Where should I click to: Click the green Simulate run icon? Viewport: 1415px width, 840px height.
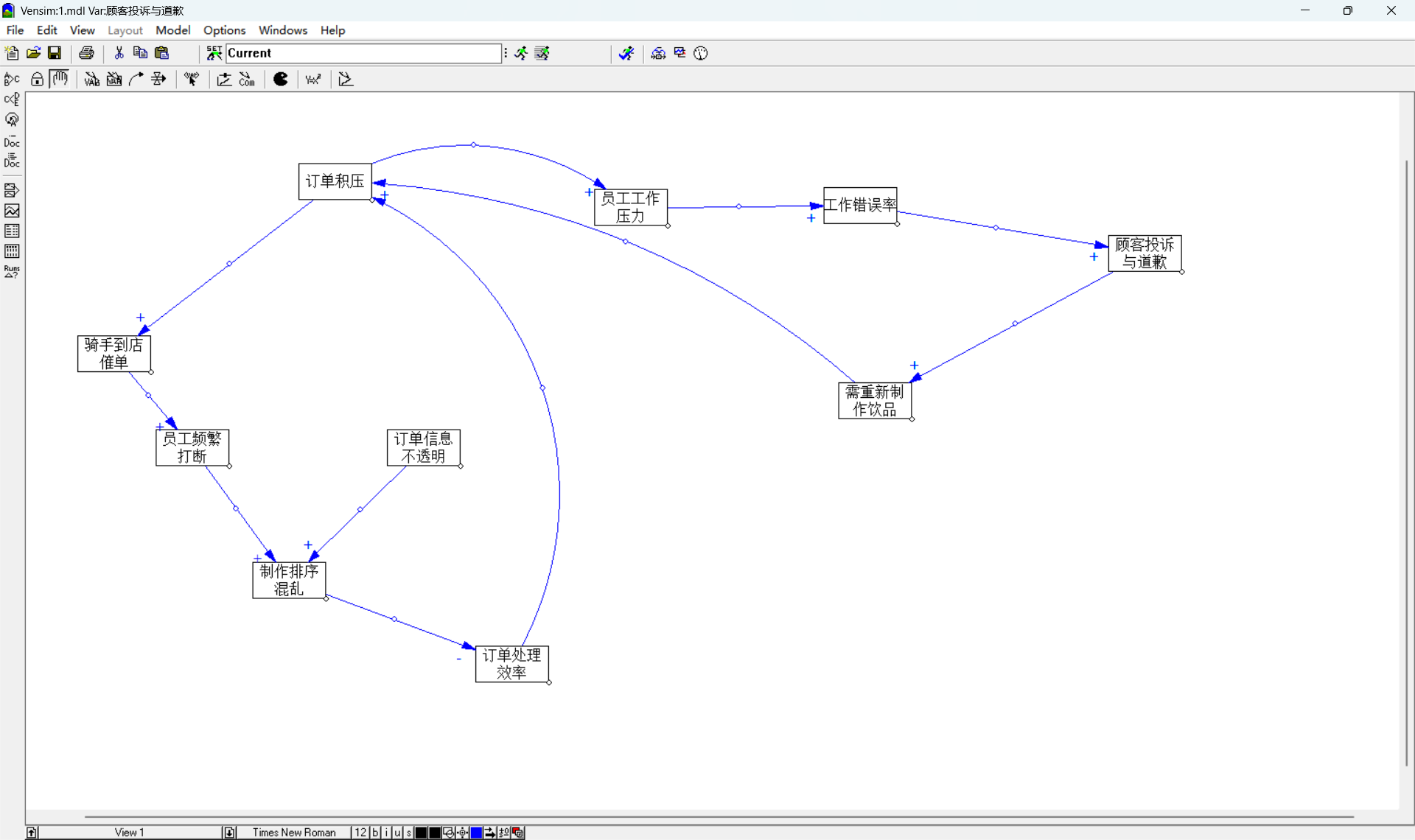tap(521, 53)
